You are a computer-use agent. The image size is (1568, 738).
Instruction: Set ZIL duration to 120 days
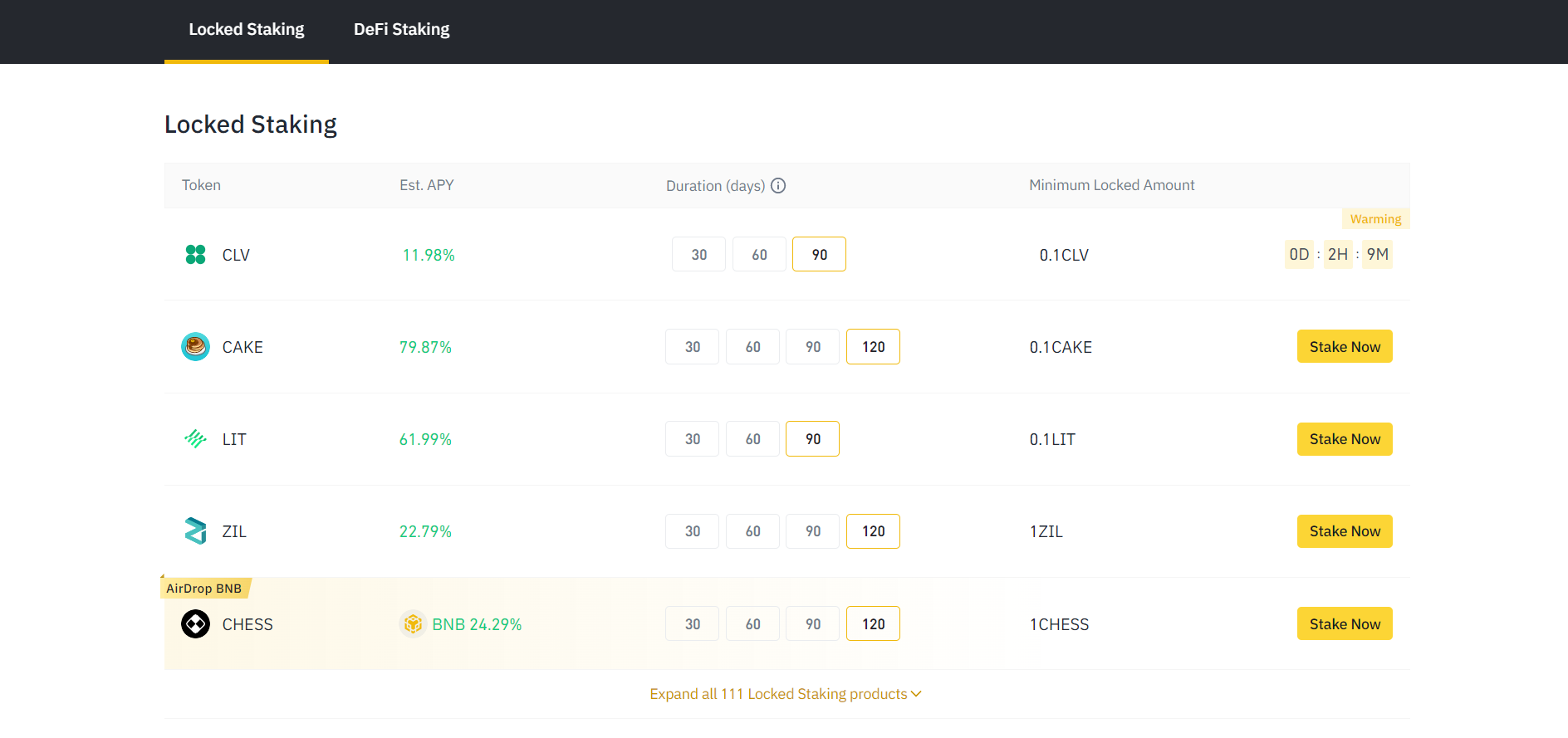click(x=873, y=530)
